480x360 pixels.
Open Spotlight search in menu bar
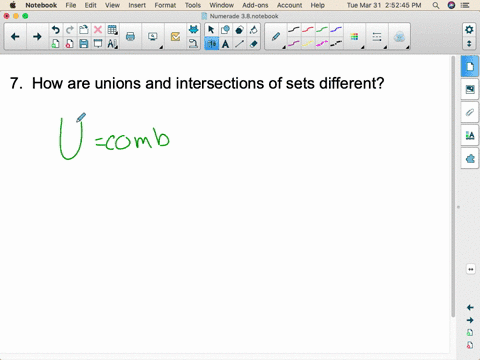pos(436,5)
